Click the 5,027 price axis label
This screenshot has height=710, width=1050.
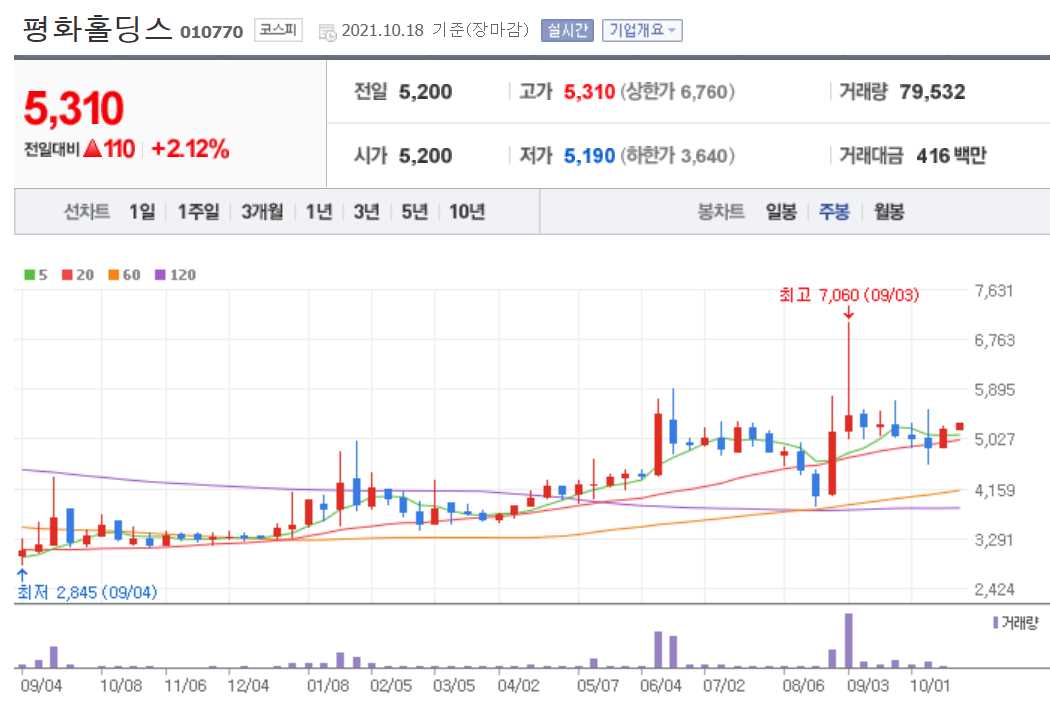pos(994,439)
